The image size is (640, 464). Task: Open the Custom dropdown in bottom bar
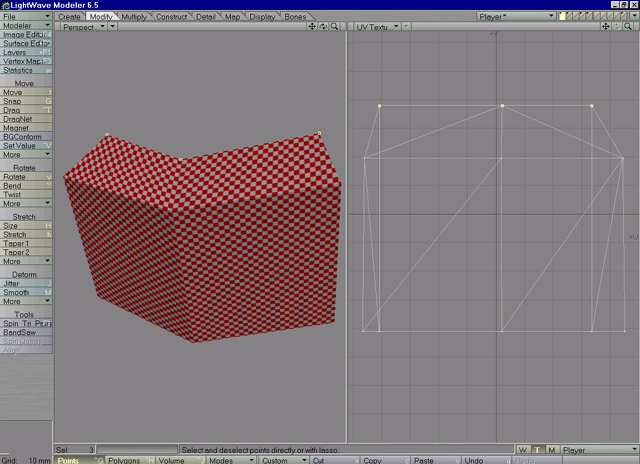(284, 460)
